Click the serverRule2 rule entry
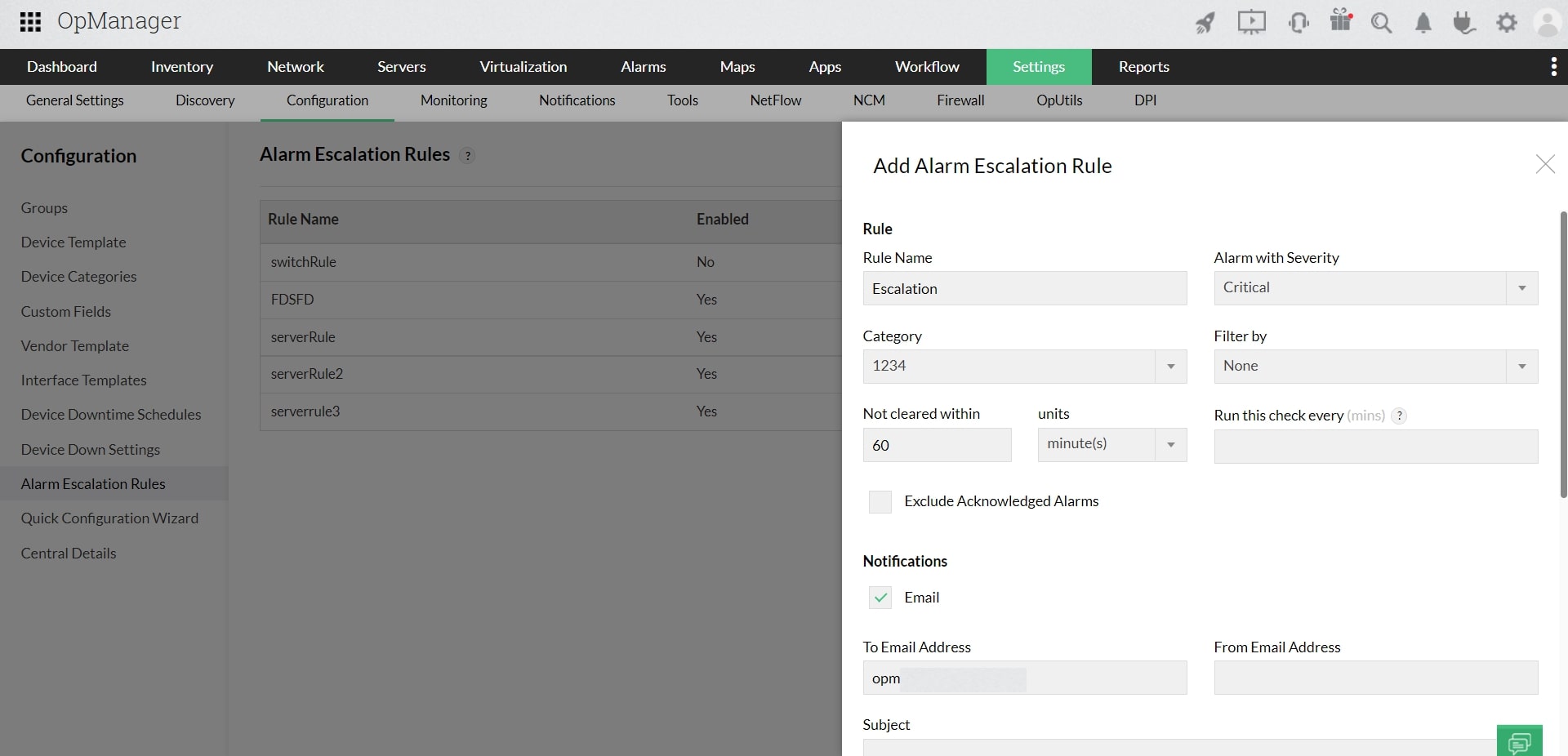The width and height of the screenshot is (1568, 756). pos(307,374)
